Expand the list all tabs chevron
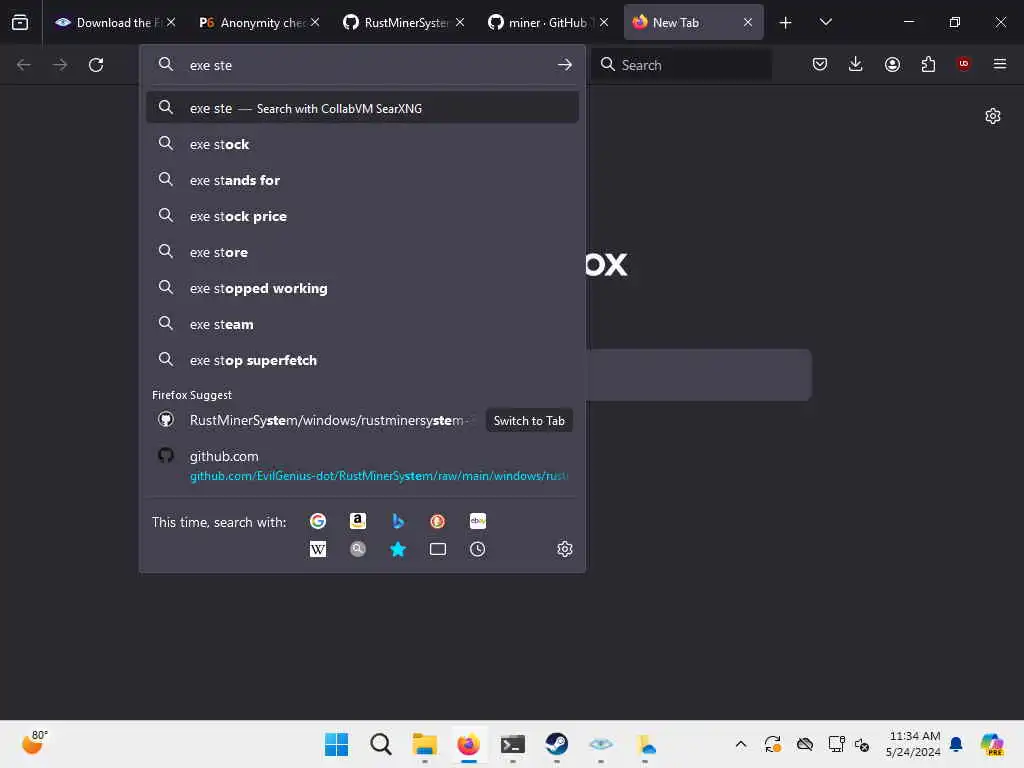 pyautogui.click(x=825, y=22)
